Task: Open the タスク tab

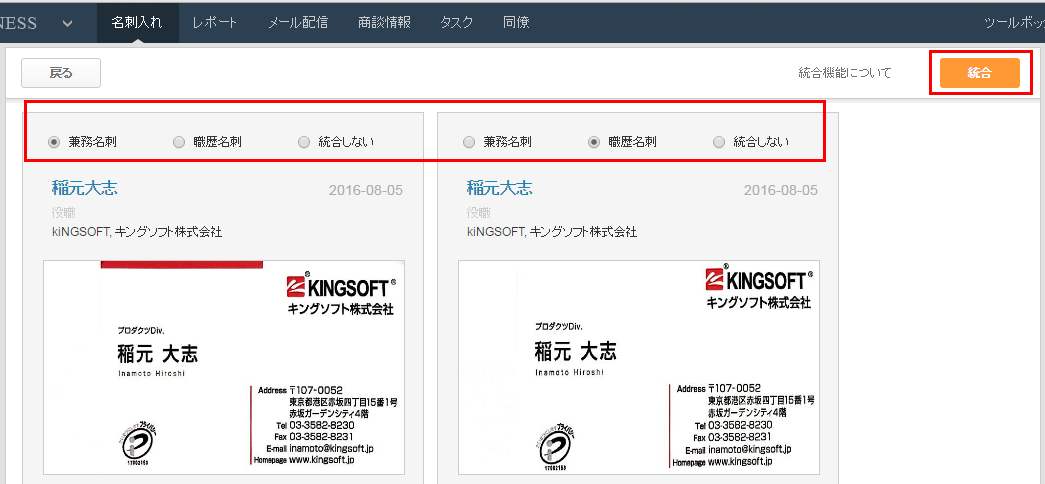Action: coord(457,22)
